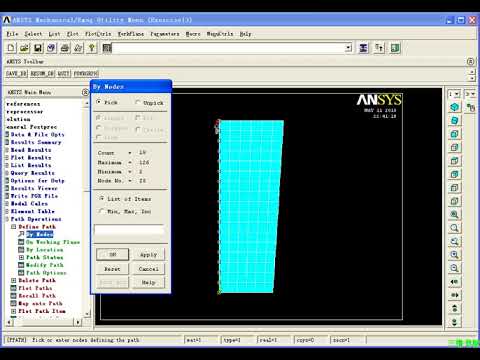Viewport: 480px width, 360px height.
Task: Open the Pan-Zoom-Rotate toolbar icon
Action: (51, 48)
